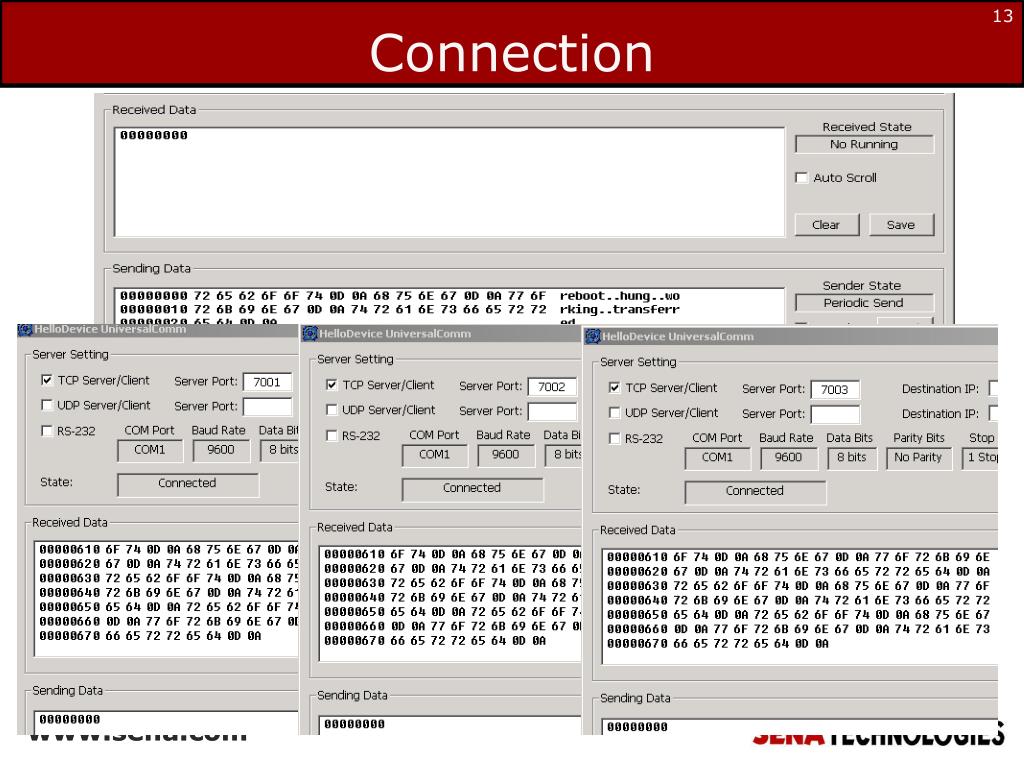Open the COM1 box in the port 7003 window
This screenshot has height=768, width=1024.
[x=718, y=458]
